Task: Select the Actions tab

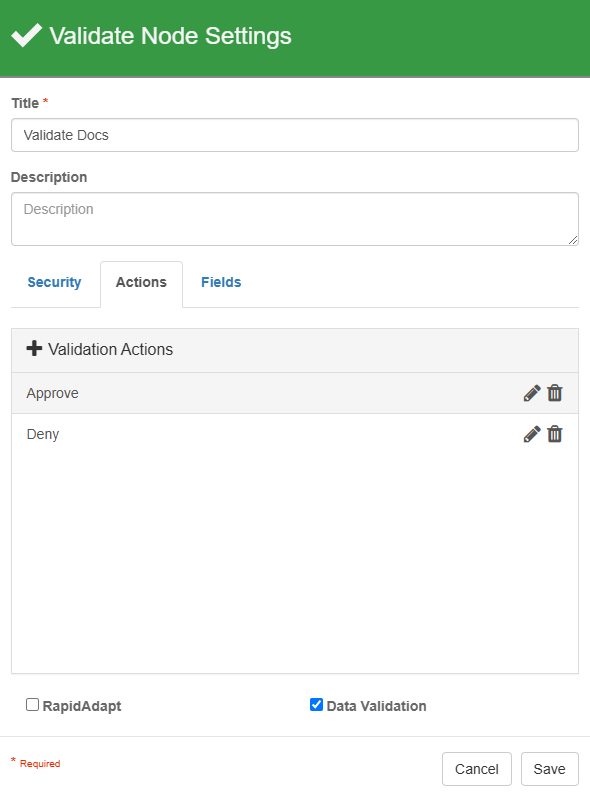Action: coord(141,282)
